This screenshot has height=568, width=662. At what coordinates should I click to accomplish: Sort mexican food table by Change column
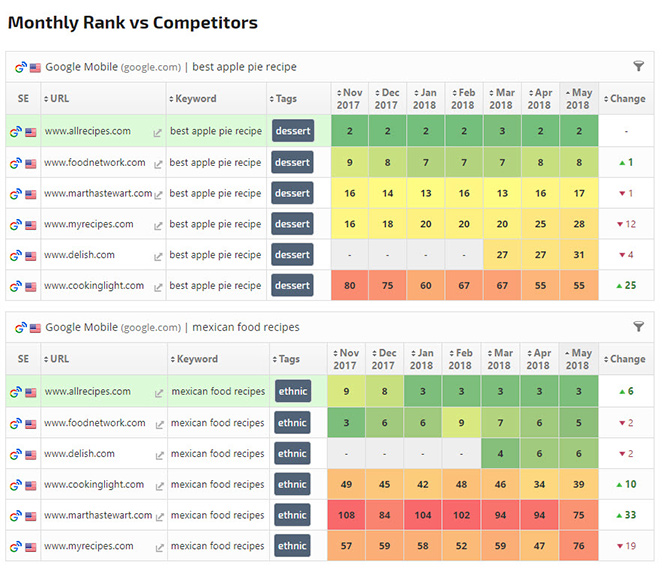tap(627, 359)
